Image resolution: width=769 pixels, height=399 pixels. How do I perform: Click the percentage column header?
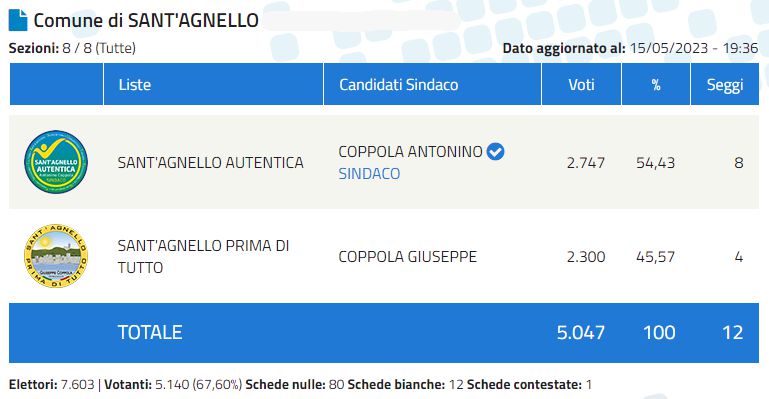tap(656, 84)
